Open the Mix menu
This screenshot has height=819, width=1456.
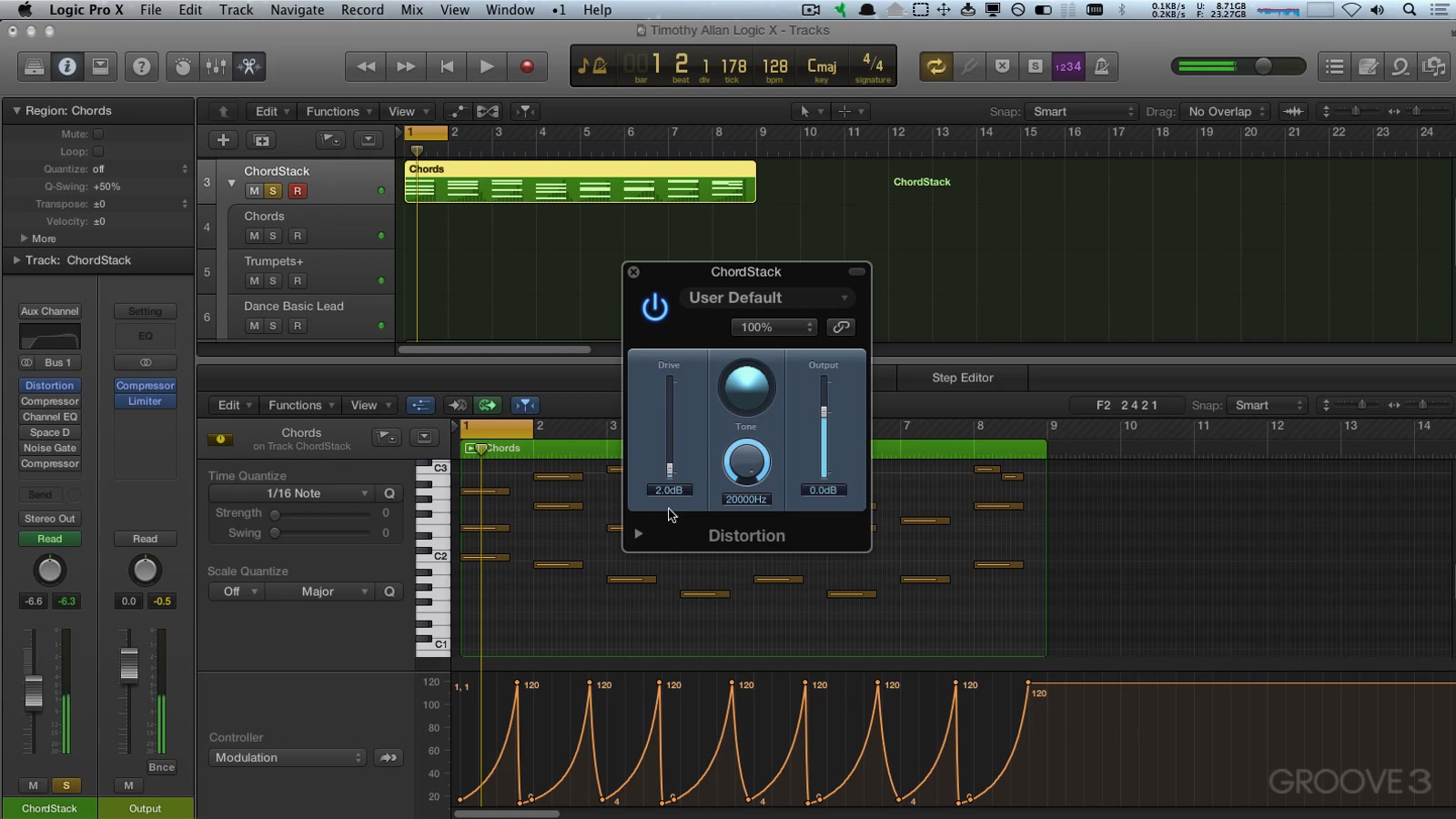412,10
